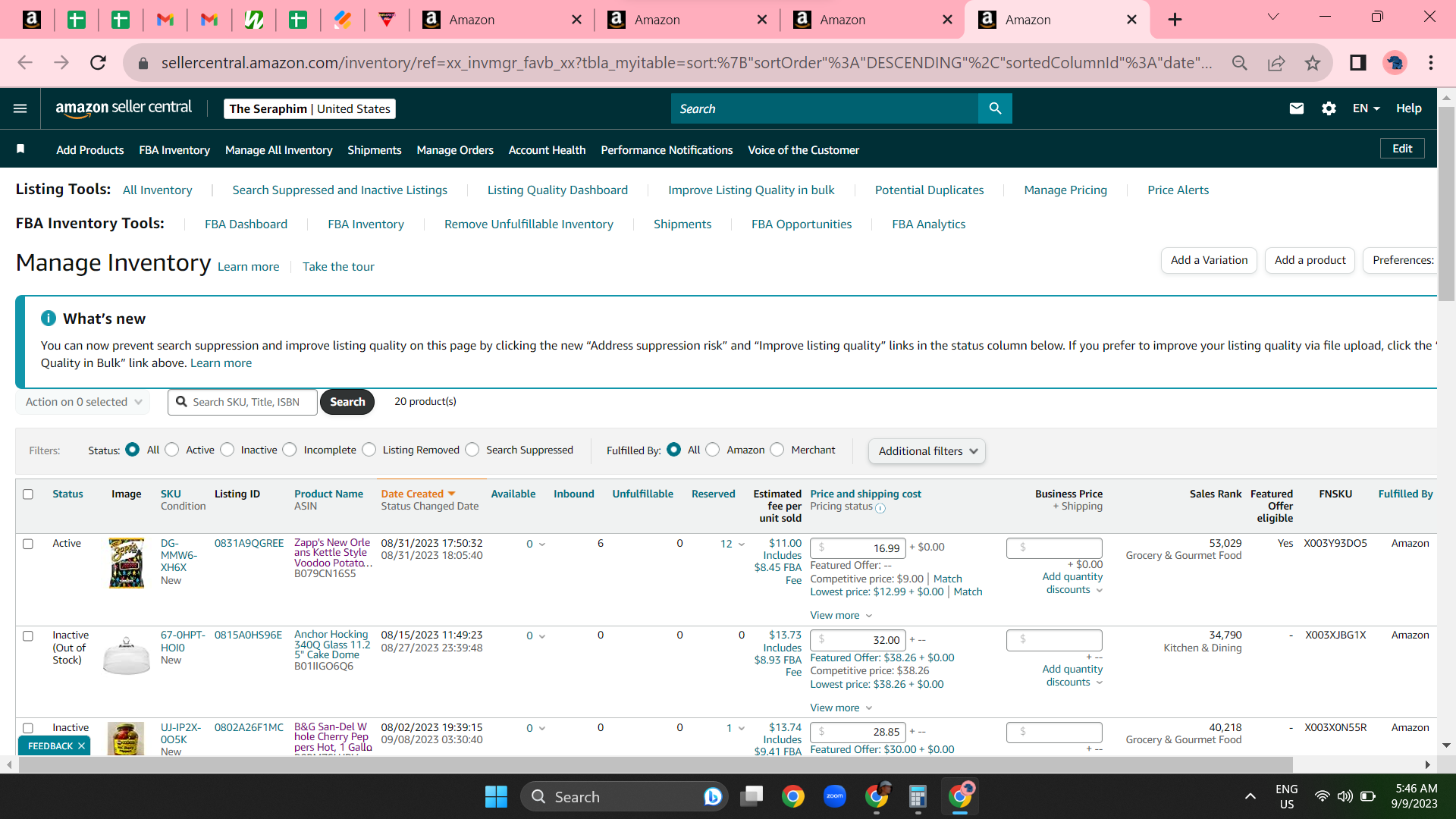This screenshot has width=1456, height=819.
Task: Click the bookmark flag icon in nav bar
Action: 20,149
